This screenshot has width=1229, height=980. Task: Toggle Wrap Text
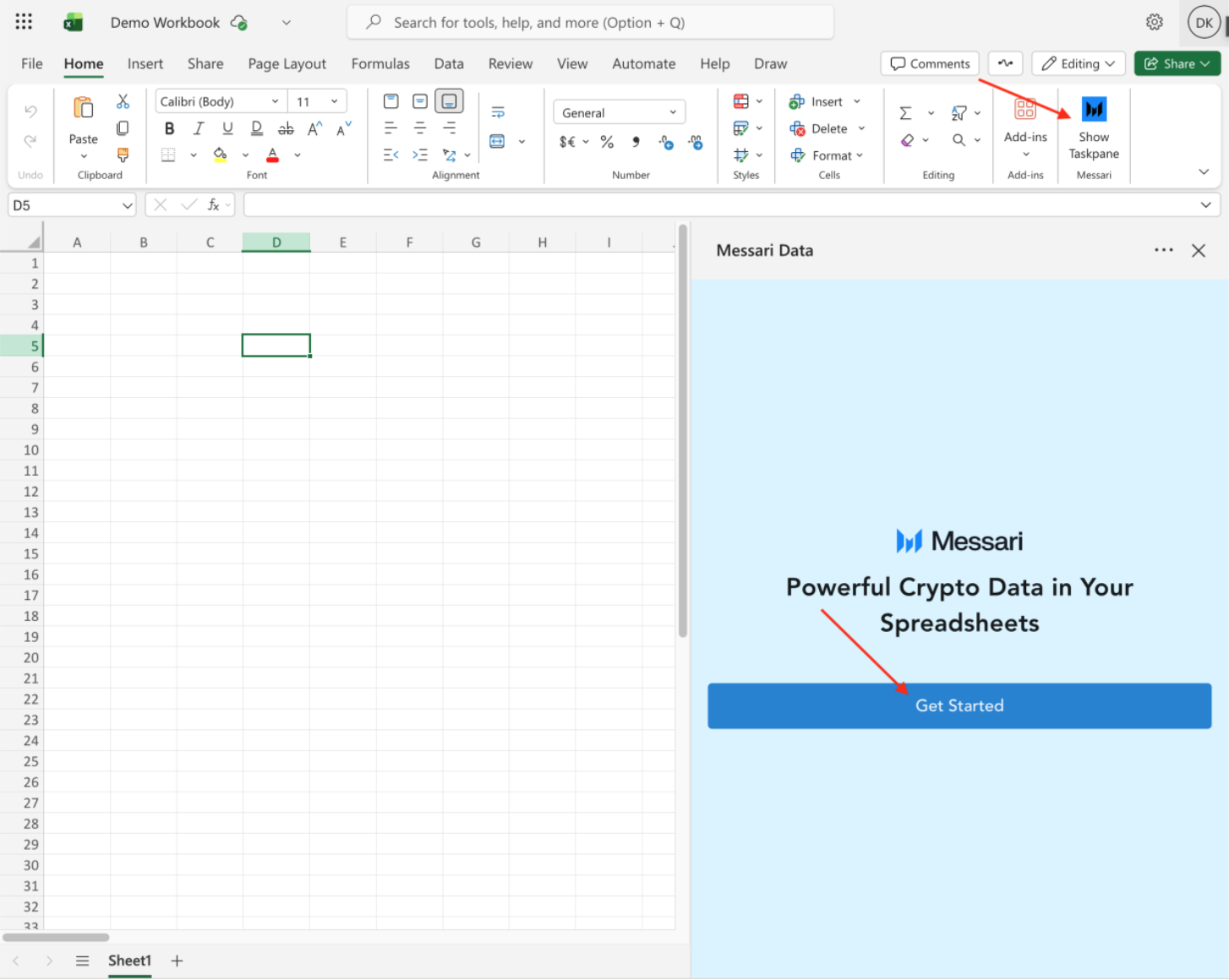click(x=497, y=112)
